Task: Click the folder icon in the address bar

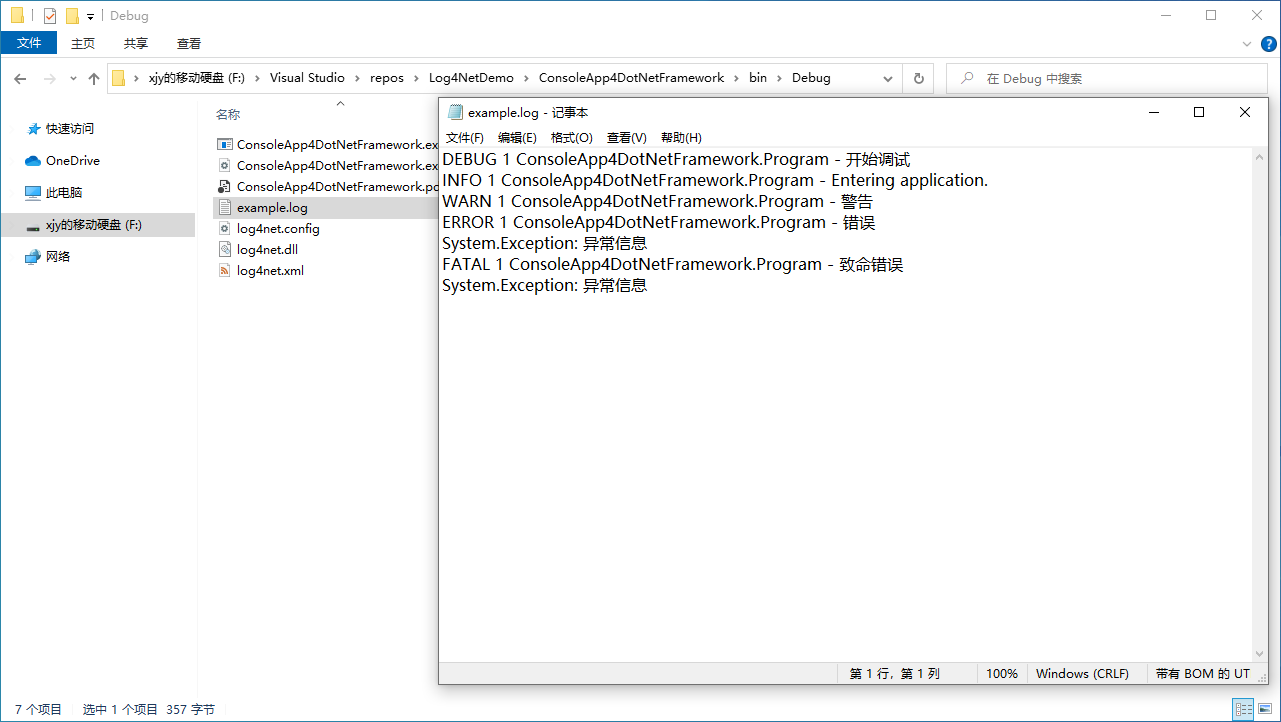Action: click(x=118, y=78)
